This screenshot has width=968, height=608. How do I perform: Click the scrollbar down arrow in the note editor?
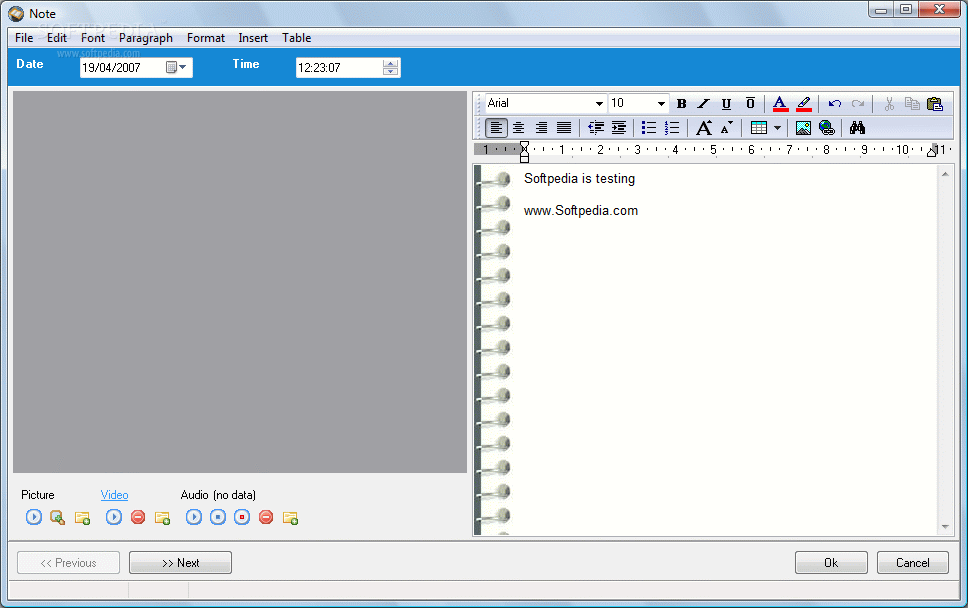pyautogui.click(x=945, y=527)
